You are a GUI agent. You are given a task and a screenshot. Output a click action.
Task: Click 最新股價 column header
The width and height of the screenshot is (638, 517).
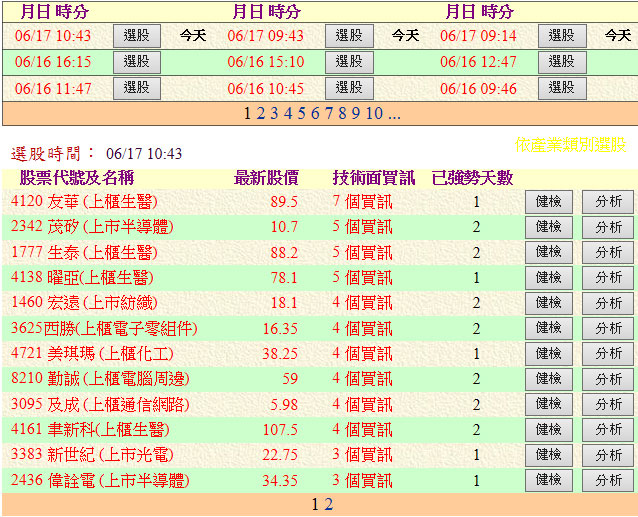(267, 178)
